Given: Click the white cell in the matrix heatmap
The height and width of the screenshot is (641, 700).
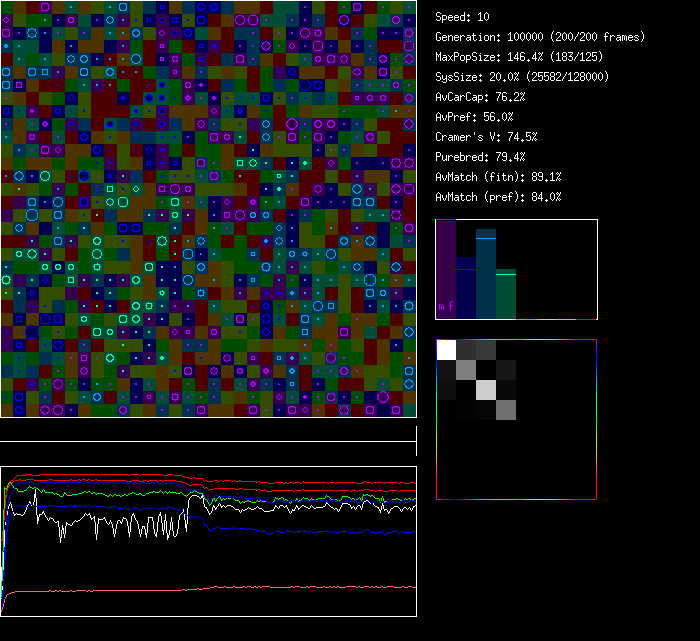Looking at the screenshot, I should click(x=446, y=349).
